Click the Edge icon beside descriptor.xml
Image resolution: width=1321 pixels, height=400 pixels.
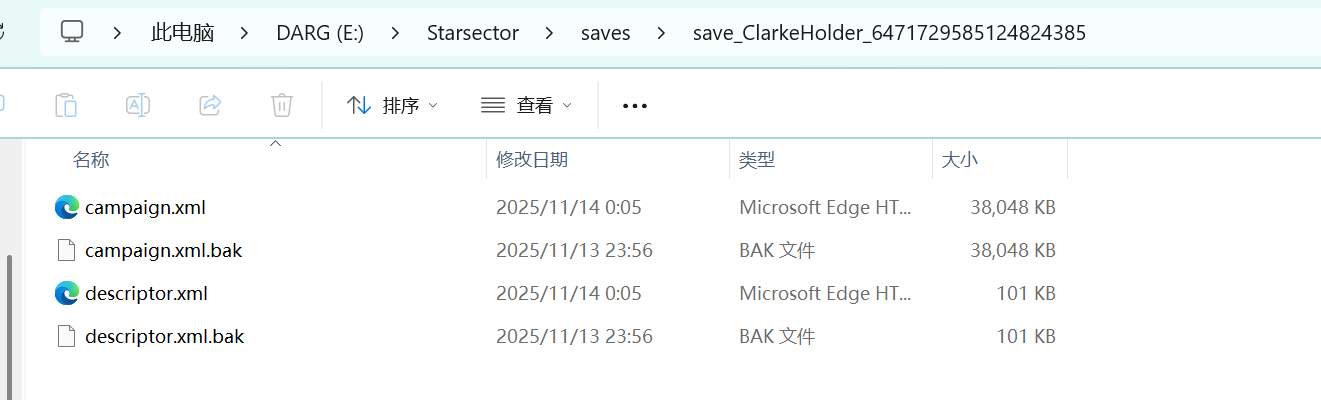pos(66,294)
